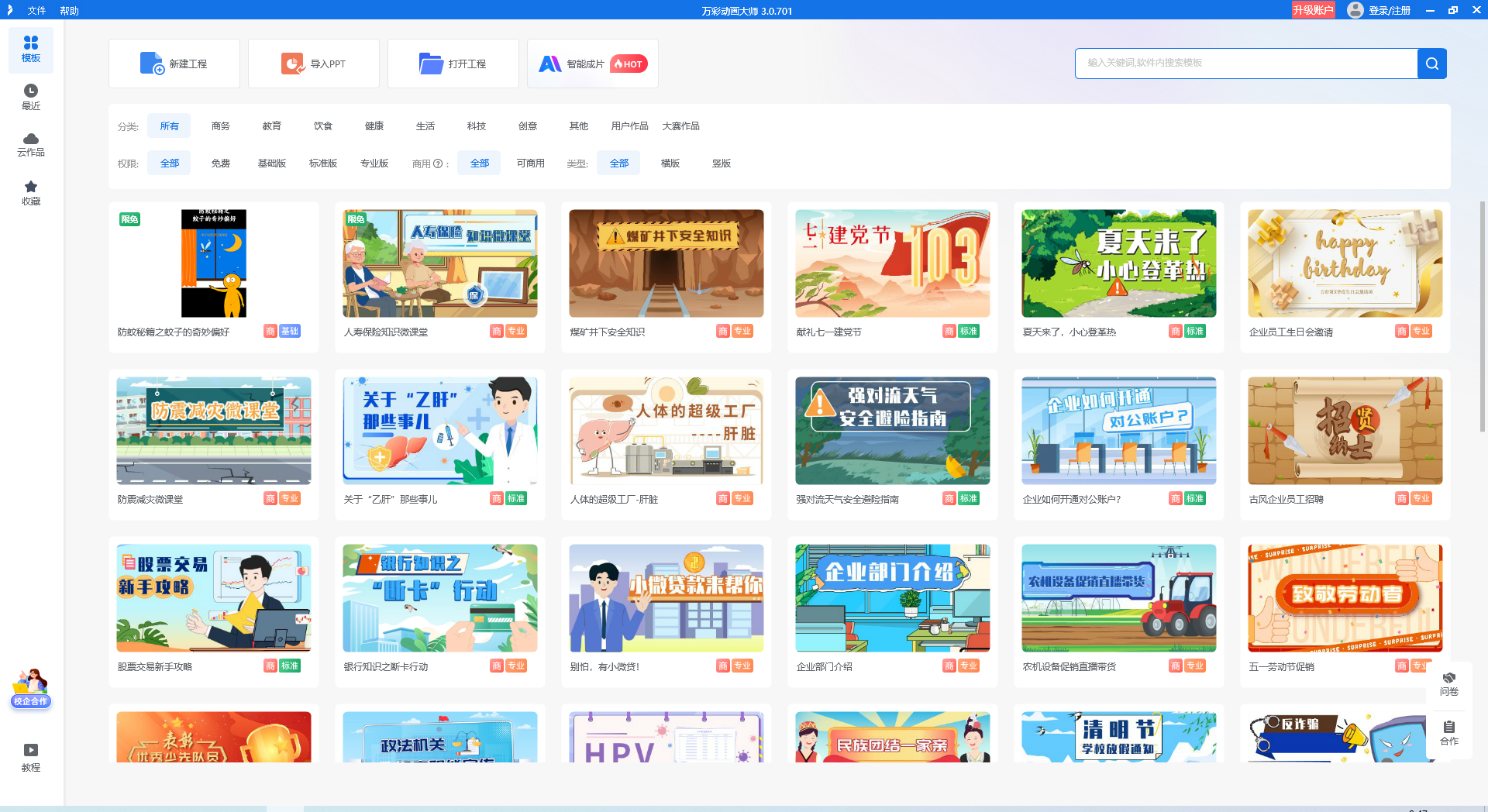Select the 教育 category tab

pyautogui.click(x=272, y=126)
